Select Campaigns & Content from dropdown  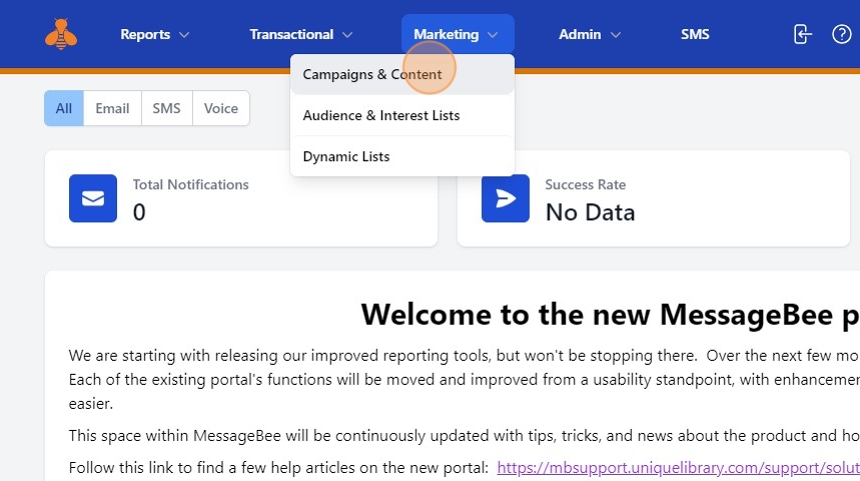pos(402,74)
